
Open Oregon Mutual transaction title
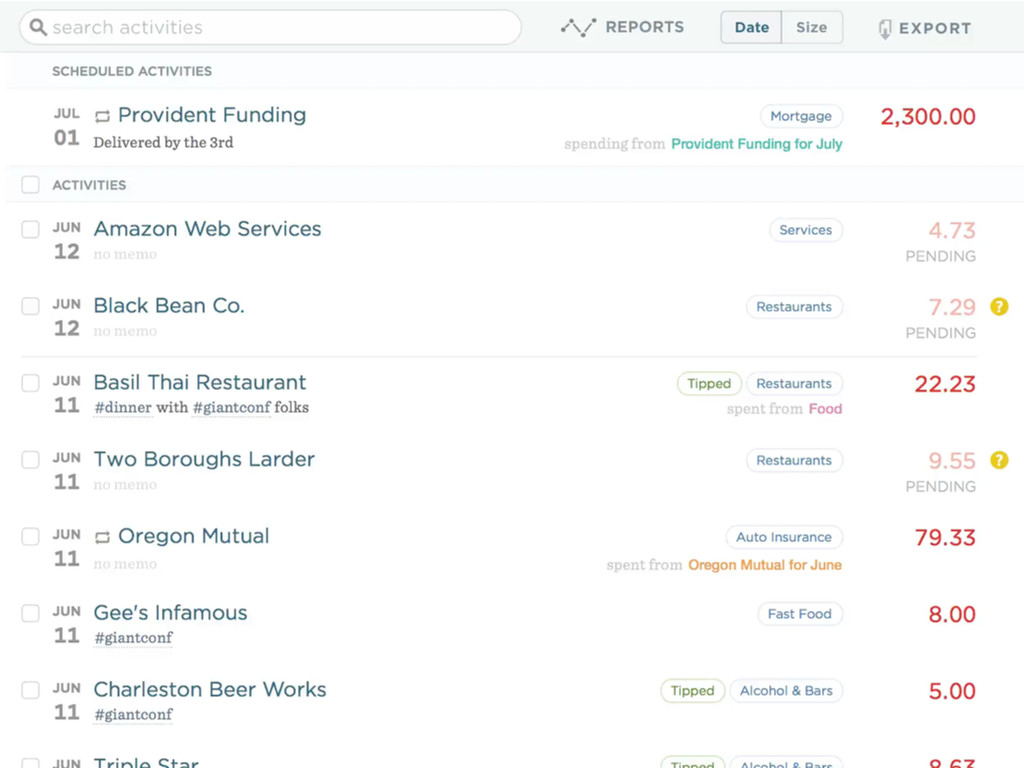tap(193, 536)
